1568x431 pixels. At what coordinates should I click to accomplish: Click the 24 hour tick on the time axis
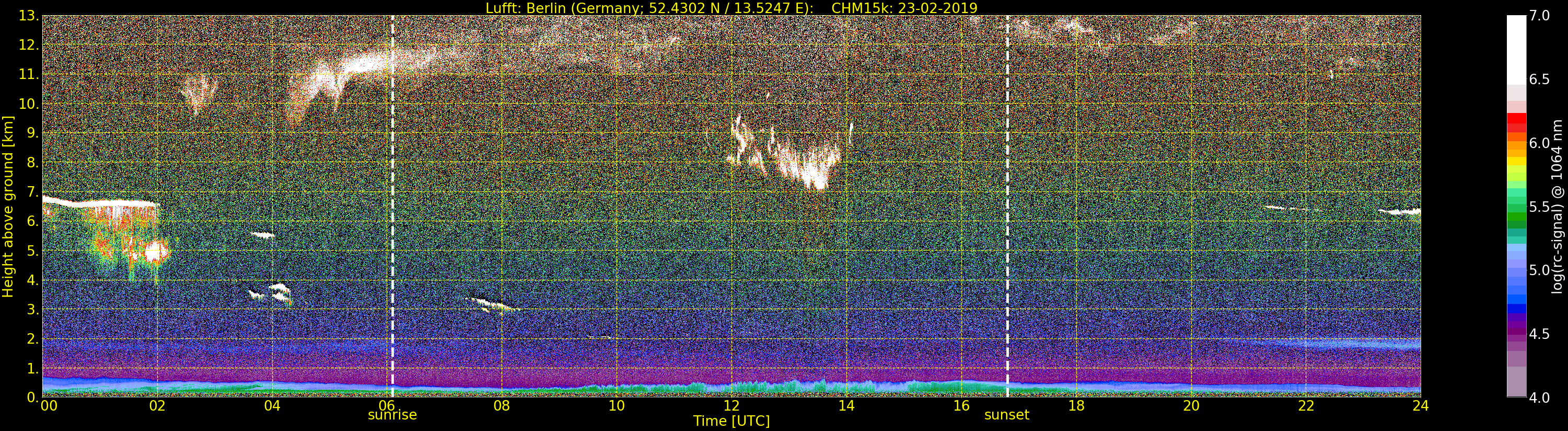pyautogui.click(x=1421, y=405)
